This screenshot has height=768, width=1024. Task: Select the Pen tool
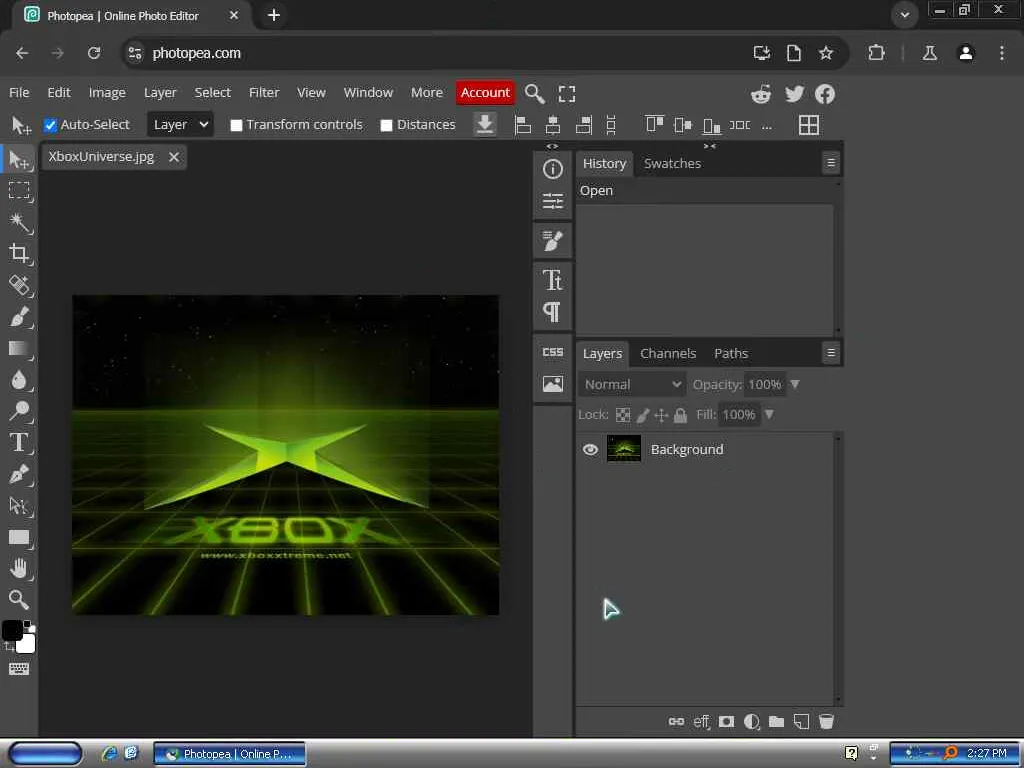[x=19, y=474]
